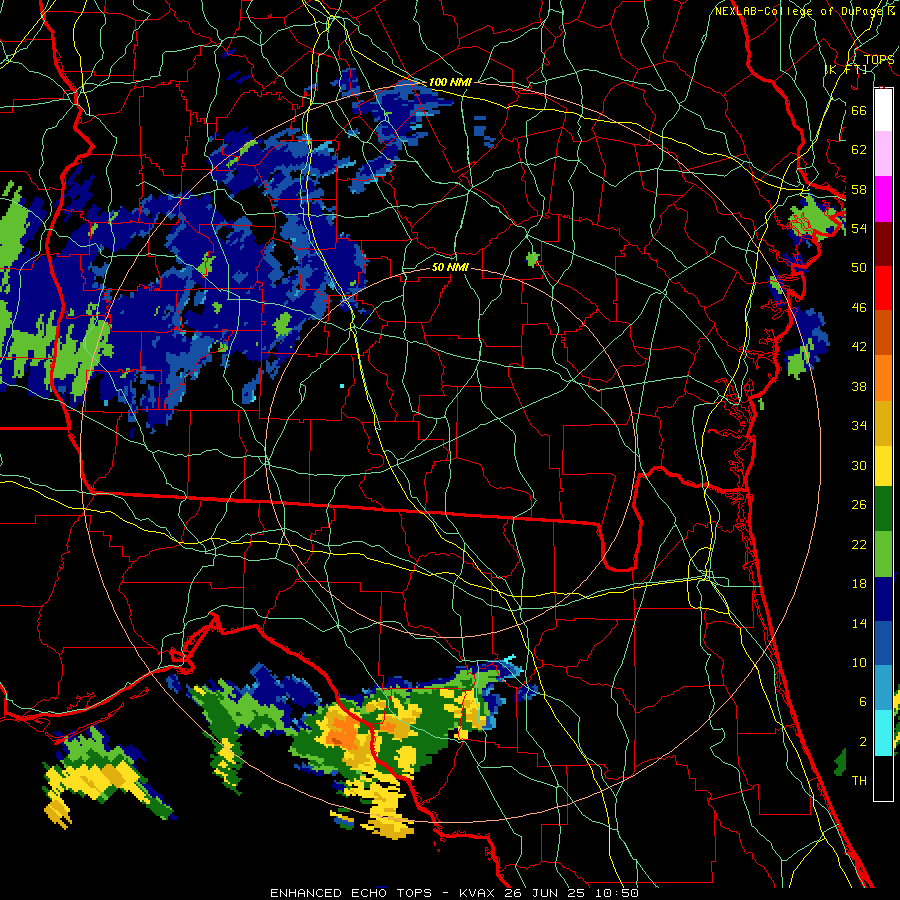The image size is (900, 900).
Task: Click the cyan 6 kft legend swatch
Action: point(883,733)
